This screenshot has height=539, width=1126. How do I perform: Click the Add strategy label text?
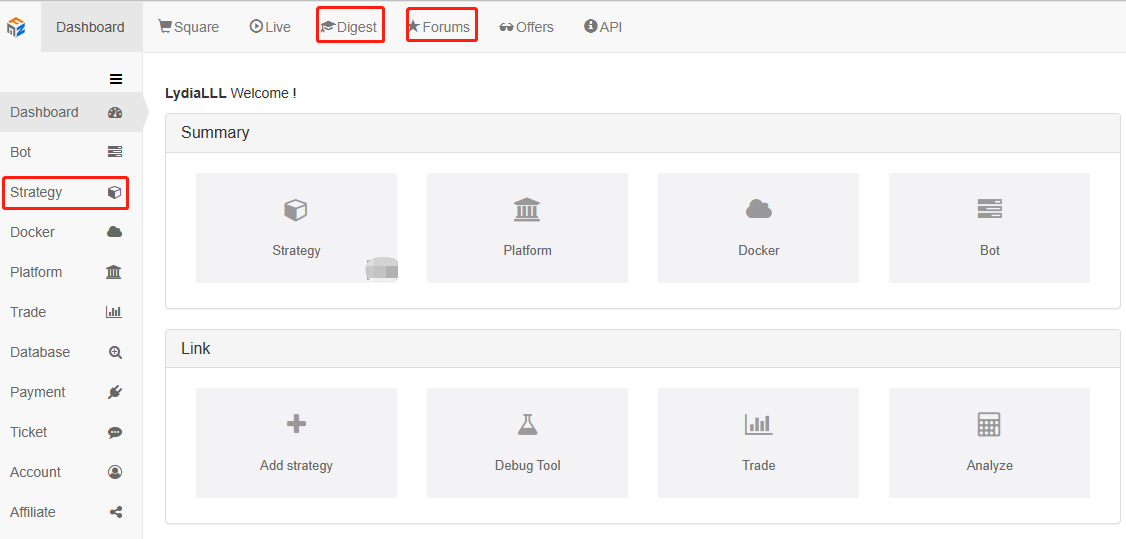[297, 466]
